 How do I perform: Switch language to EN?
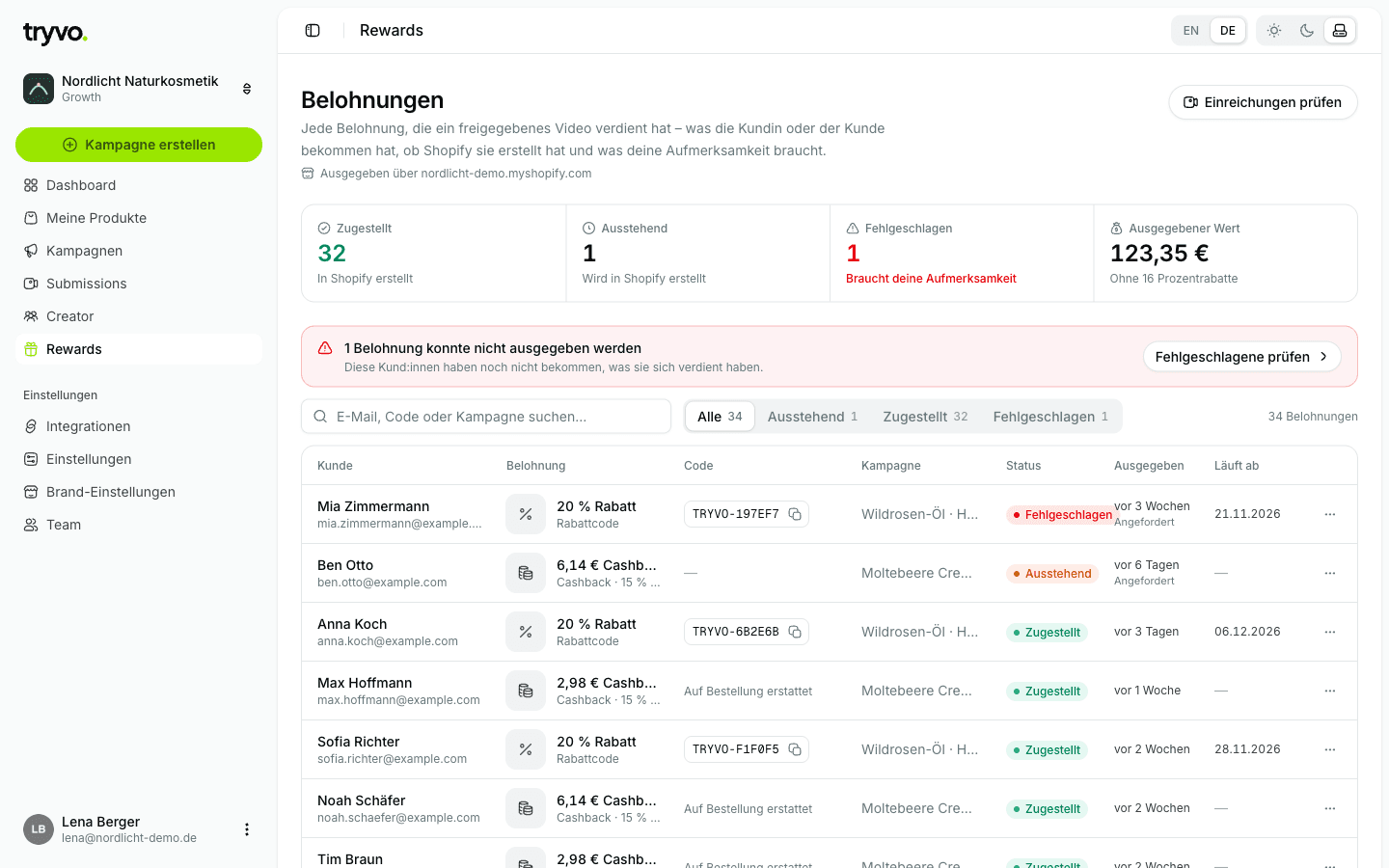click(1191, 31)
